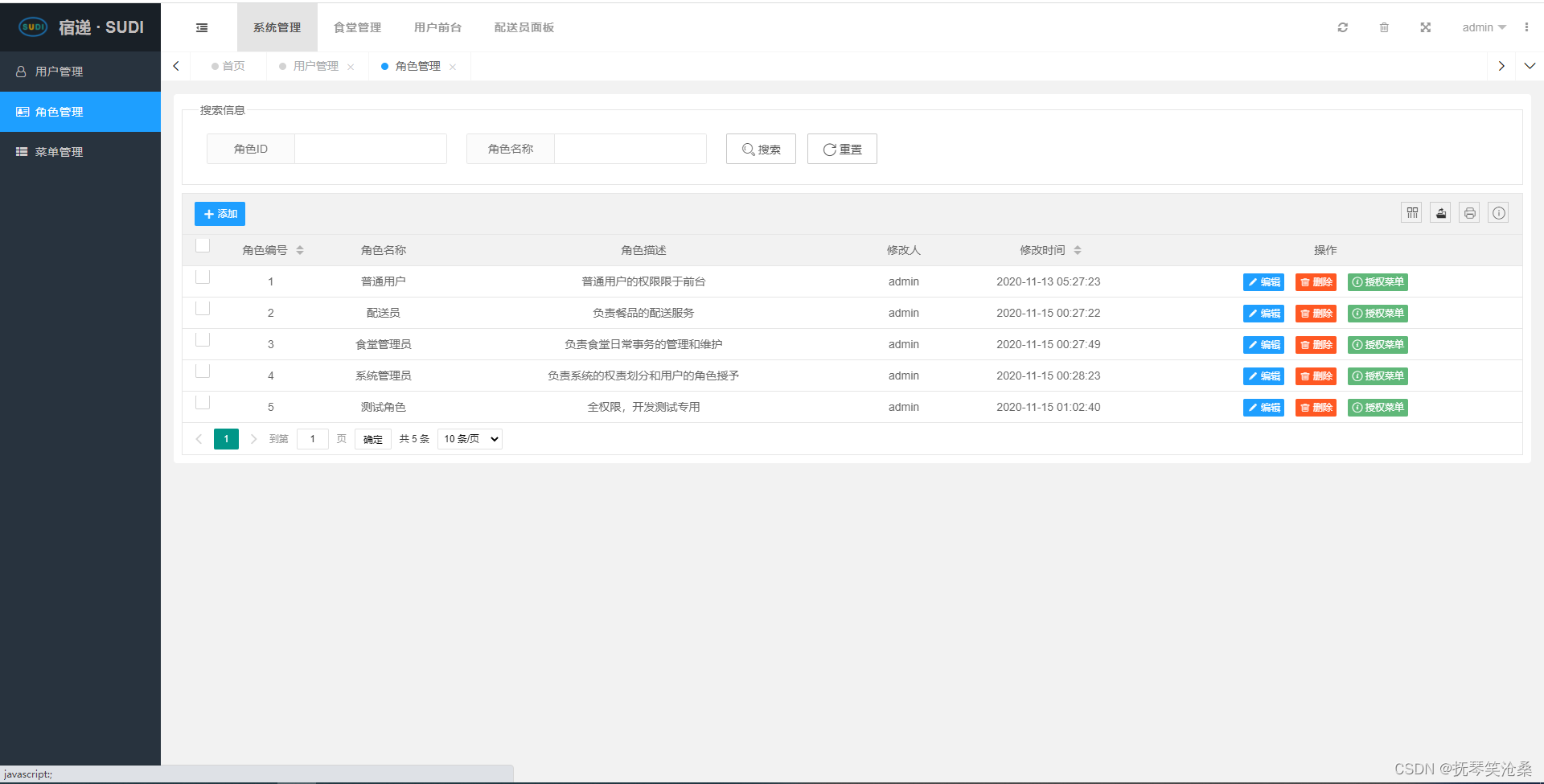Image resolution: width=1544 pixels, height=784 pixels.
Task: Go to previous page arrow in pagination
Action: [199, 439]
